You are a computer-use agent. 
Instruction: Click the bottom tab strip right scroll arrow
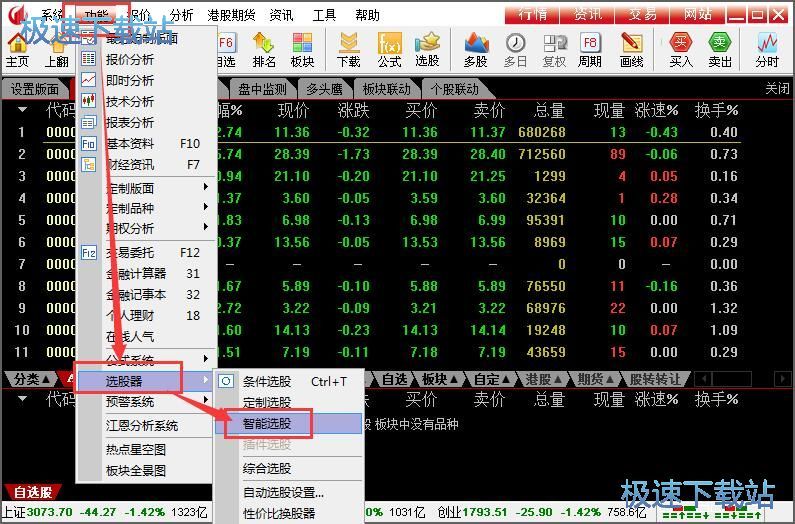coord(782,379)
